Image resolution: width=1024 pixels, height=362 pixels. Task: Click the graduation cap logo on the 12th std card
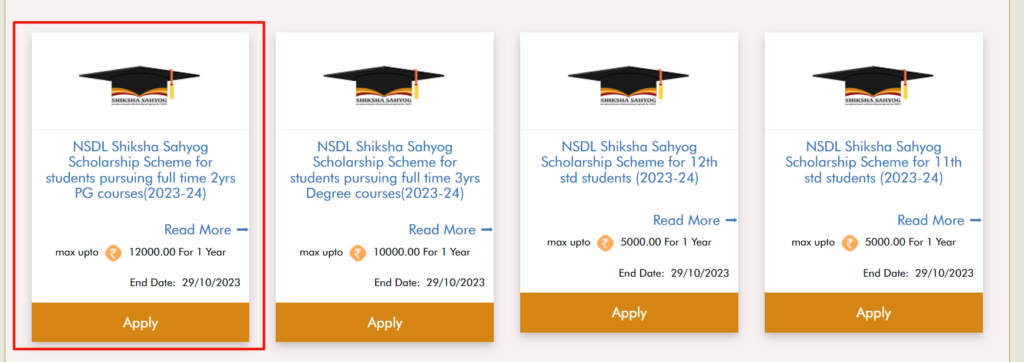click(x=628, y=84)
